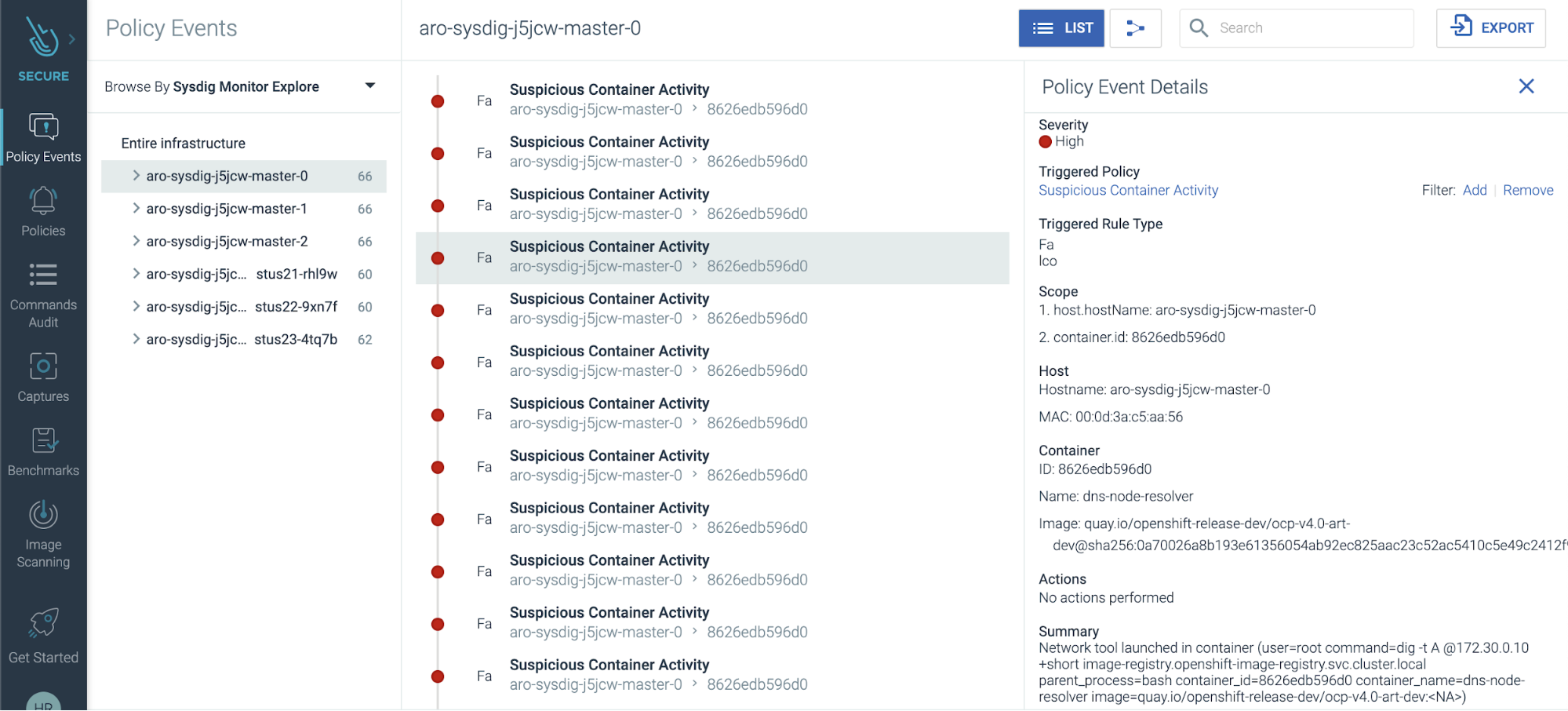Expand the product switcher chevron beside logo
Image resolution: width=1568 pixels, height=711 pixels.
pyautogui.click(x=72, y=38)
